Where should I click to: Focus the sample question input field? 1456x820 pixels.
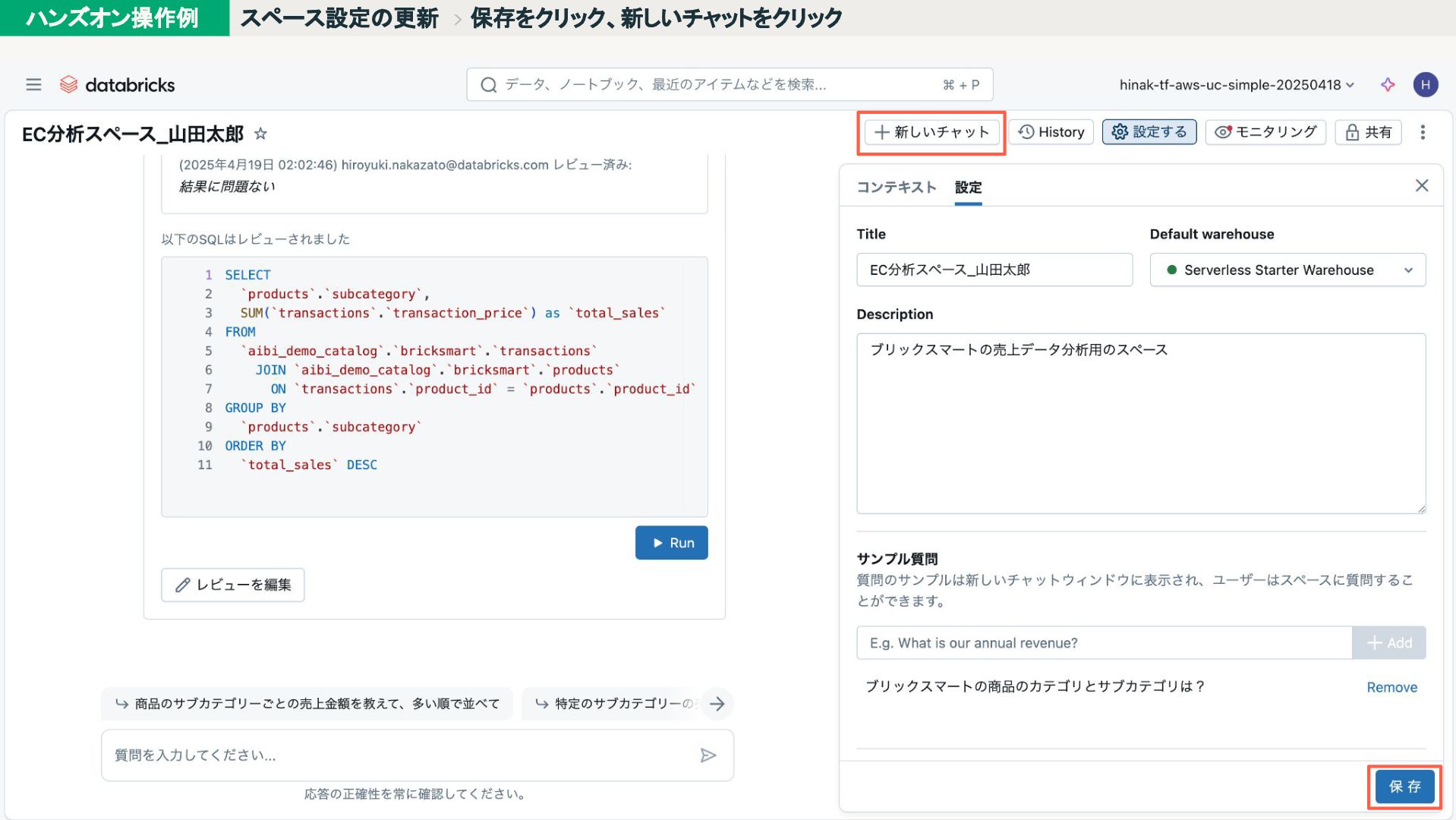tap(1103, 643)
